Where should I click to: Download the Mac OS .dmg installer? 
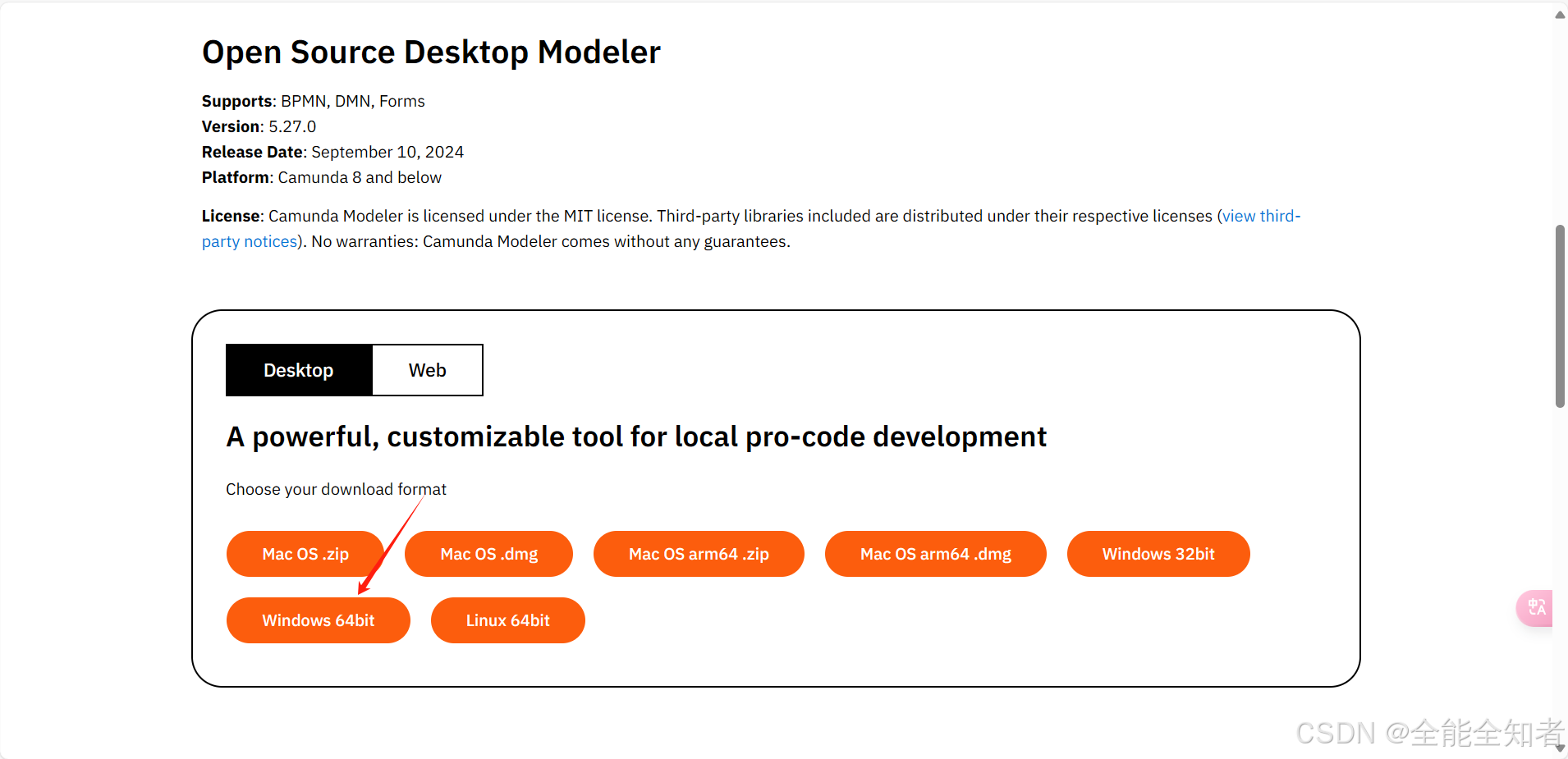[x=489, y=554]
